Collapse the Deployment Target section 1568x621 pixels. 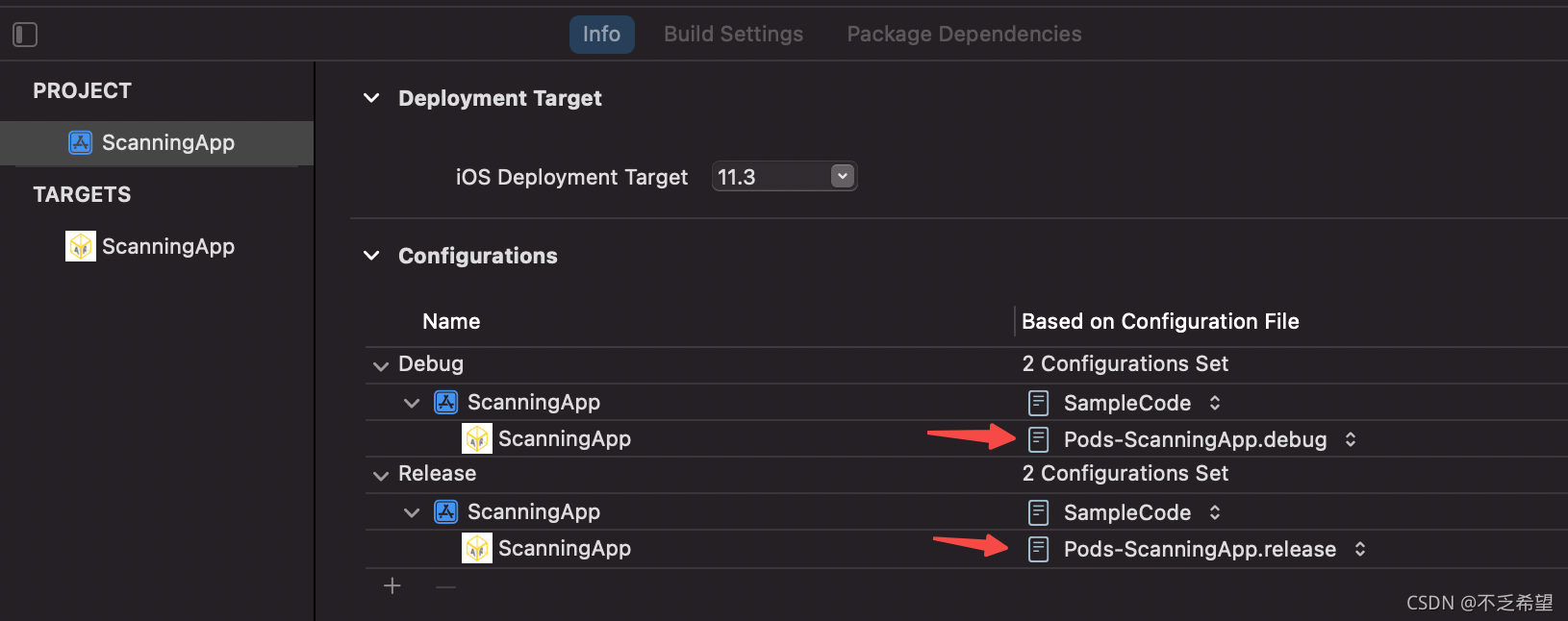tap(371, 98)
